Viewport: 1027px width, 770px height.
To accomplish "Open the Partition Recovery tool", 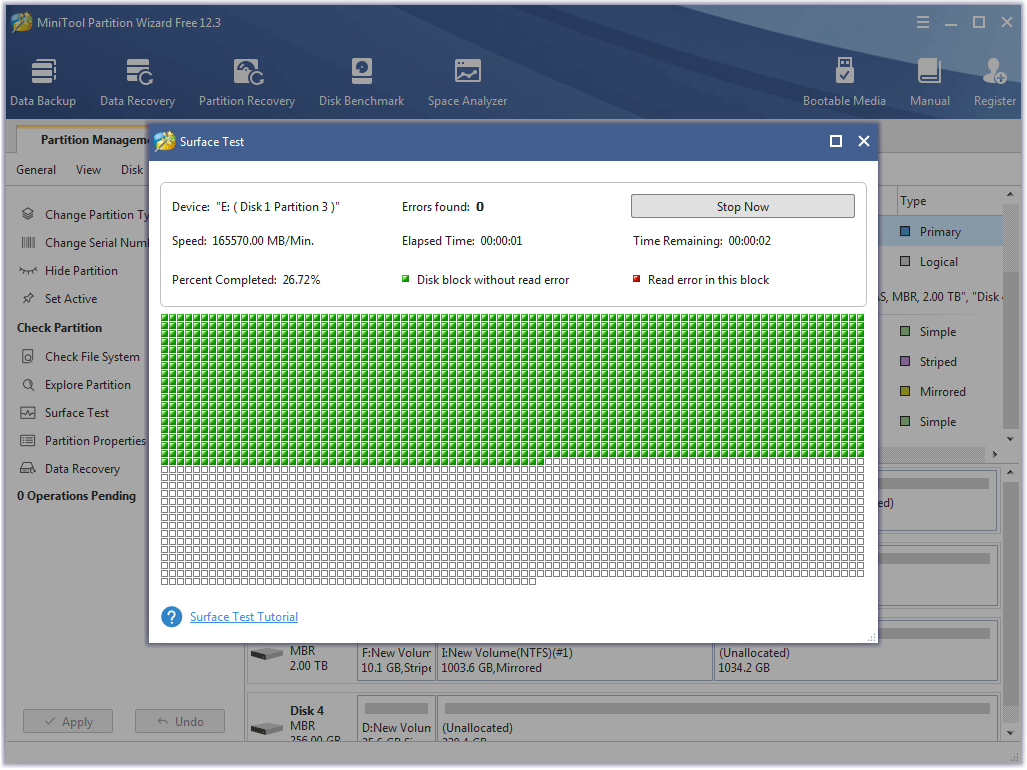I will [x=247, y=82].
